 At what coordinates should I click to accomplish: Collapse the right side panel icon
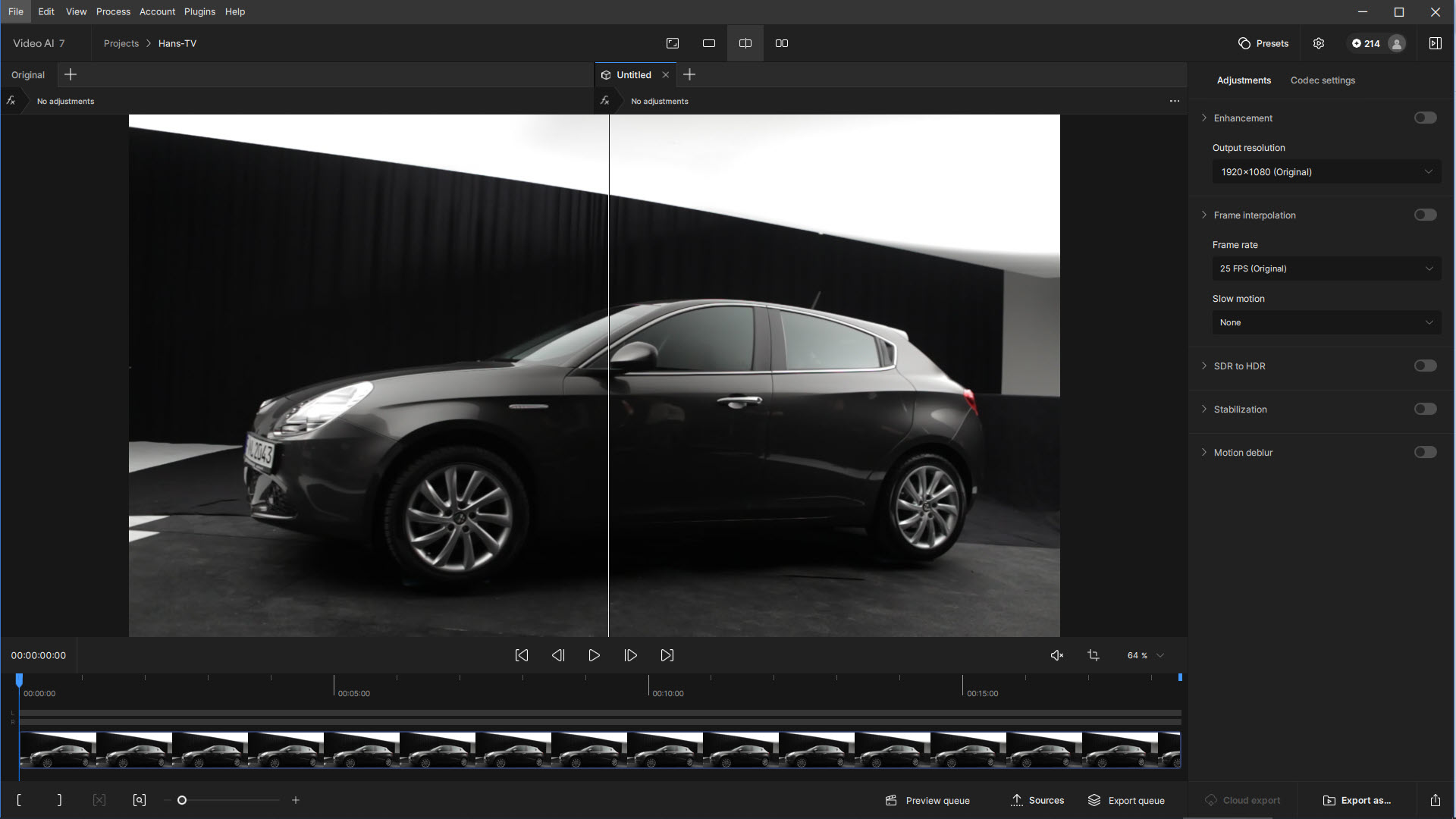coord(1435,43)
